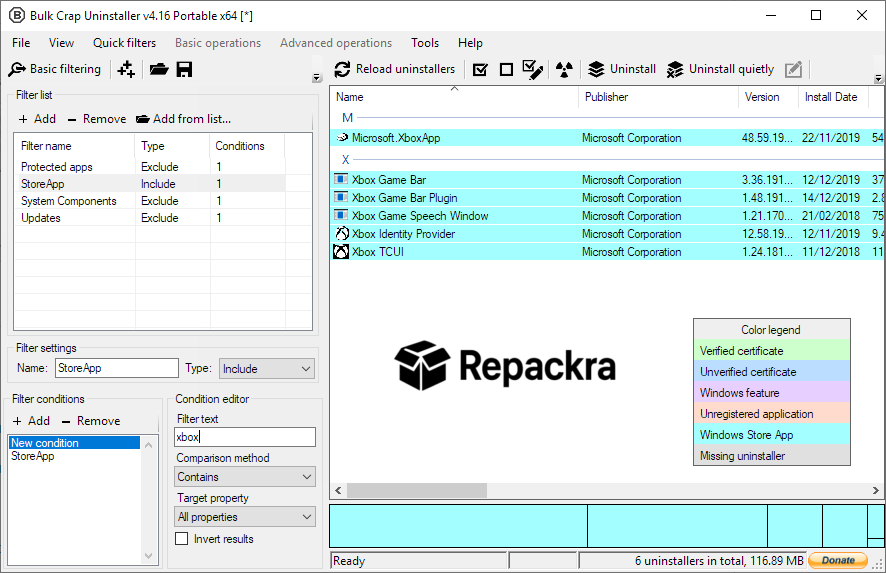Screen dimensions: 886x573
Task: Select the Updates filter row
Action: (x=150, y=218)
